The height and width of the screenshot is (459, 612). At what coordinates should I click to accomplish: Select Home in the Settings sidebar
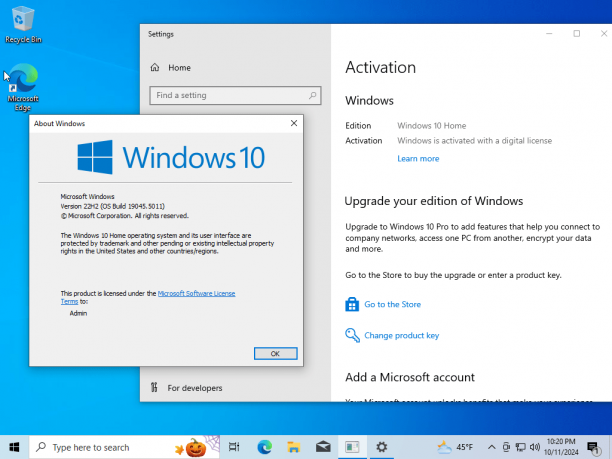coord(179,68)
